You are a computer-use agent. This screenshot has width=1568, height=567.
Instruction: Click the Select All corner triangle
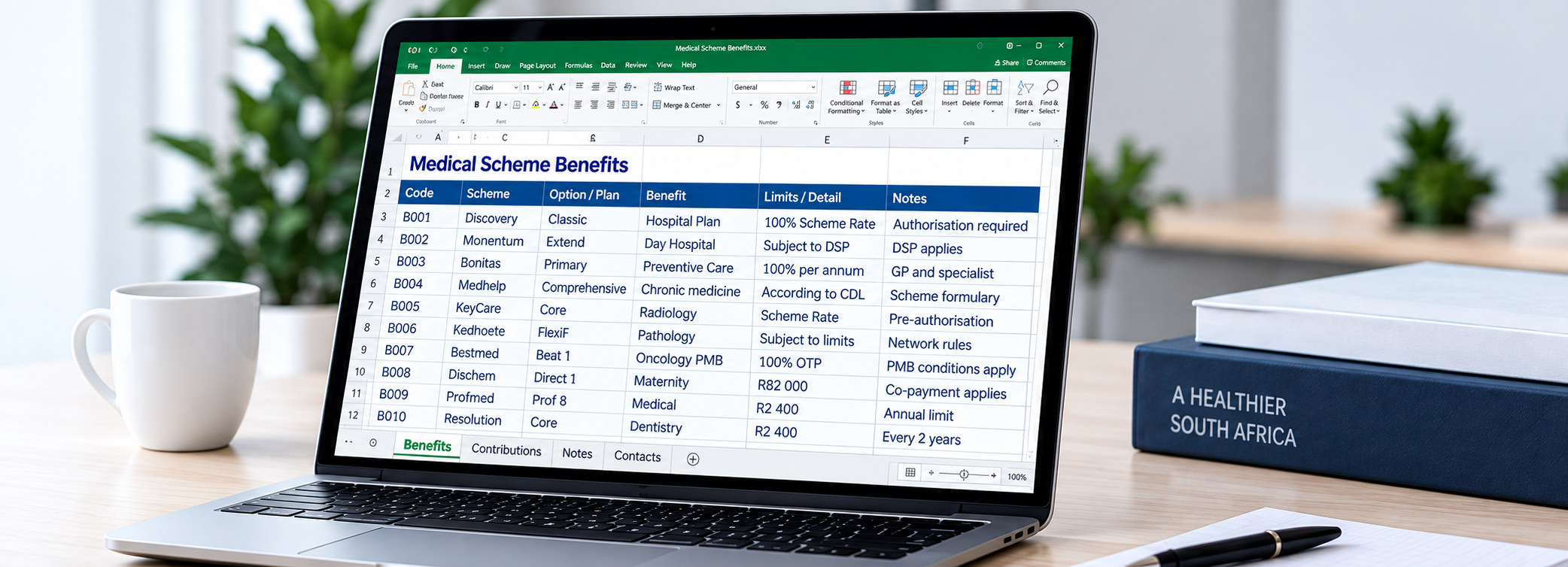pos(397,138)
